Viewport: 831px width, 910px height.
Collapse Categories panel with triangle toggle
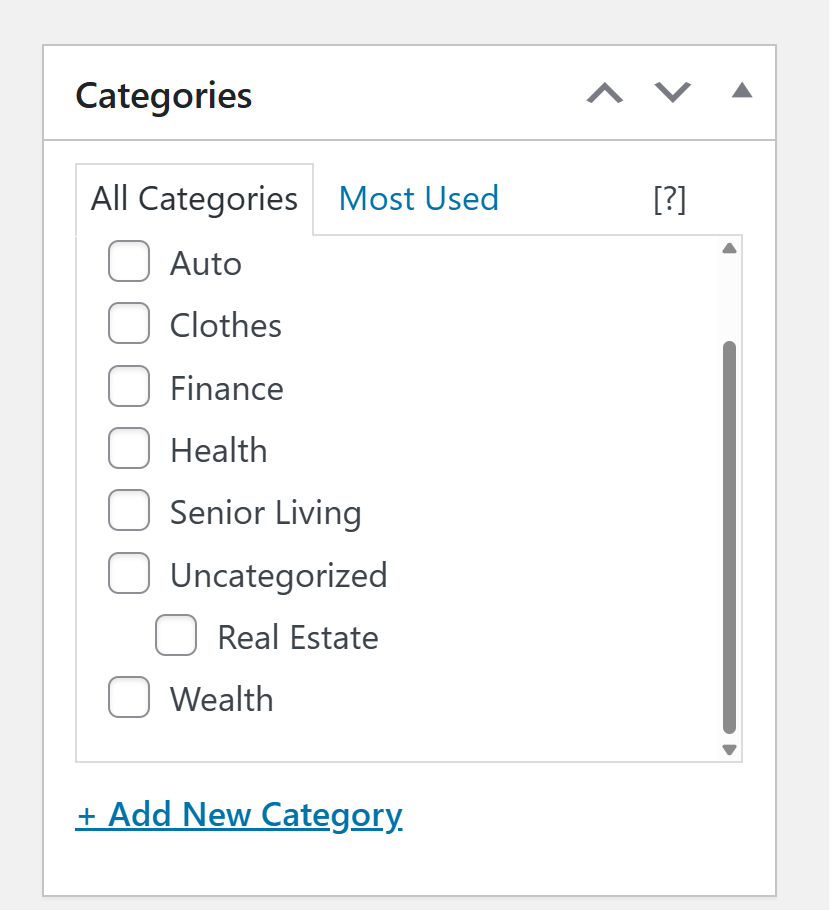741,91
